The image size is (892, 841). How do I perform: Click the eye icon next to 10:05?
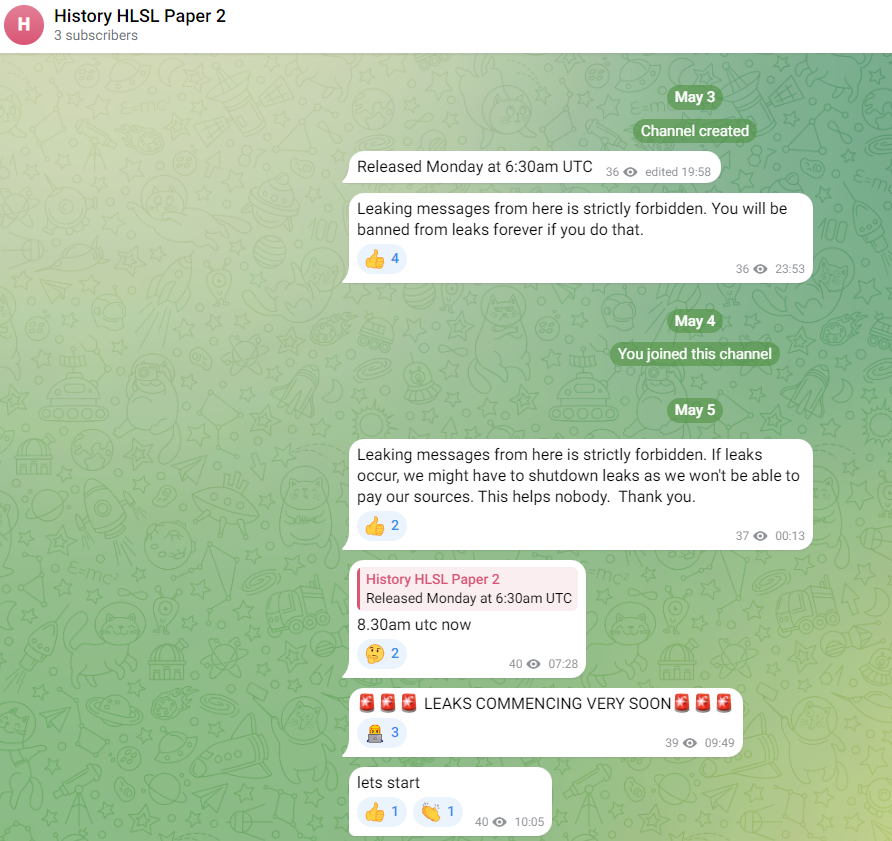click(x=499, y=822)
